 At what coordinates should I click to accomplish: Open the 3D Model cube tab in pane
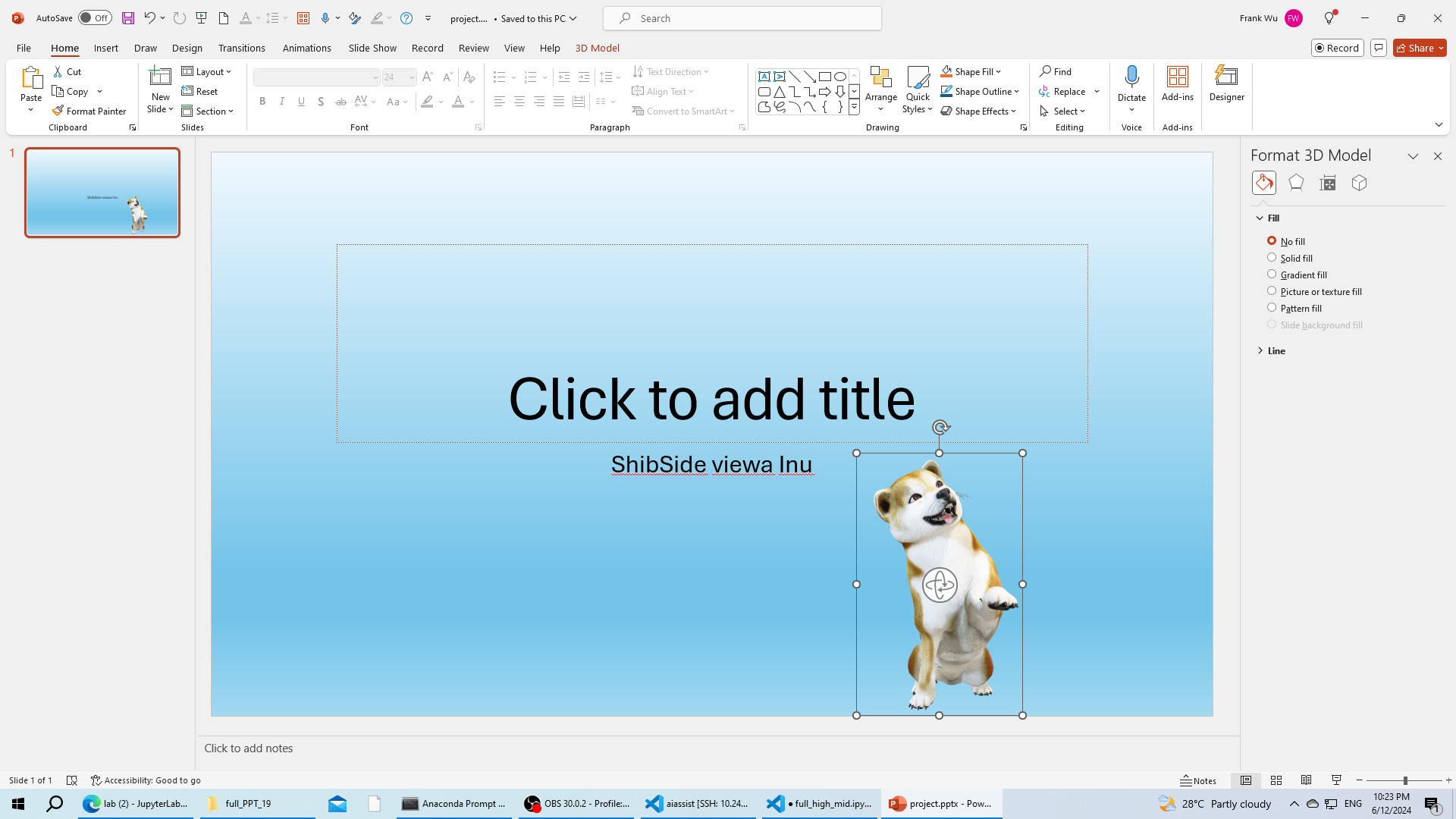pyautogui.click(x=1359, y=183)
